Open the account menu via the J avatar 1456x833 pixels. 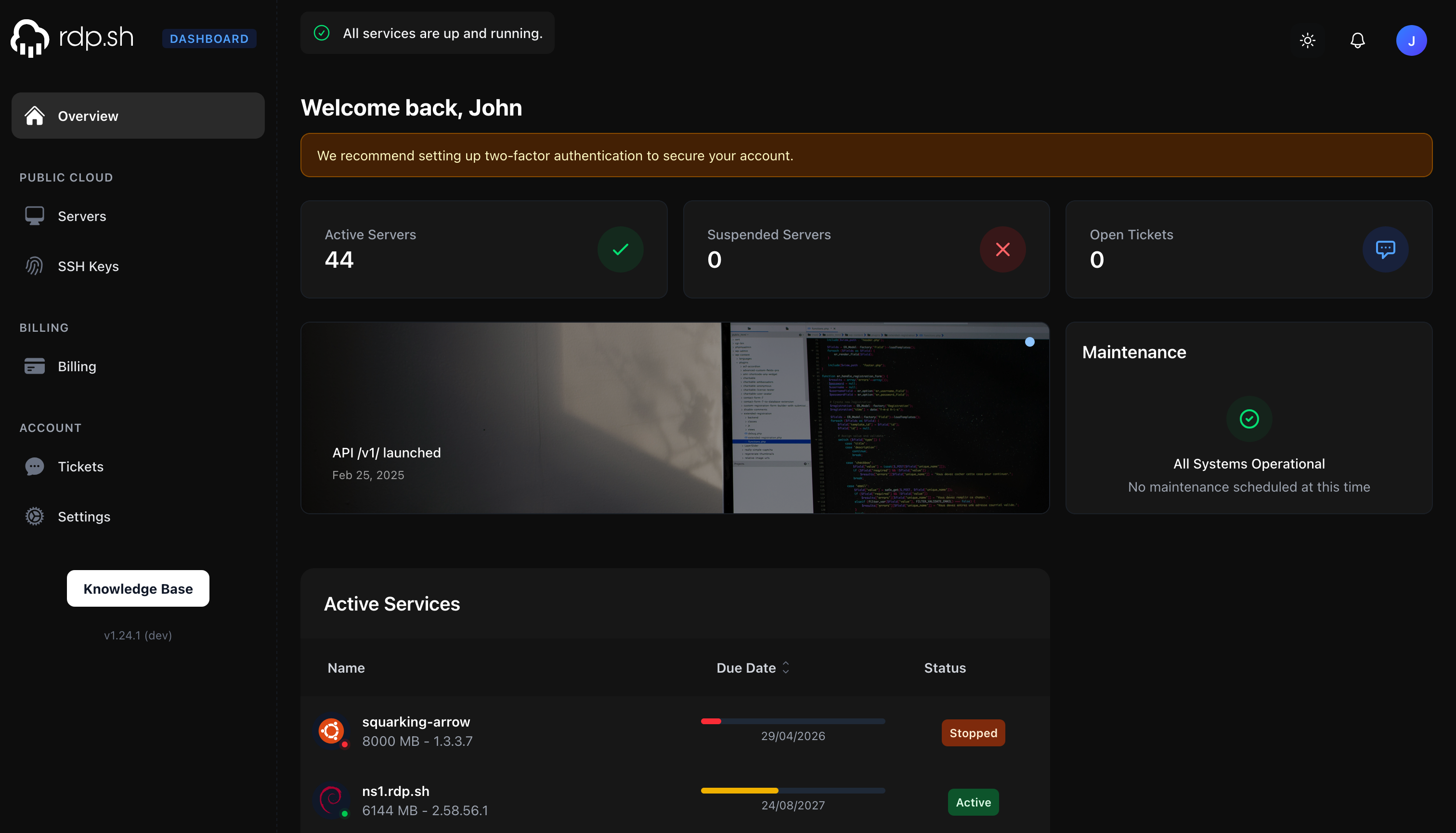[1411, 40]
